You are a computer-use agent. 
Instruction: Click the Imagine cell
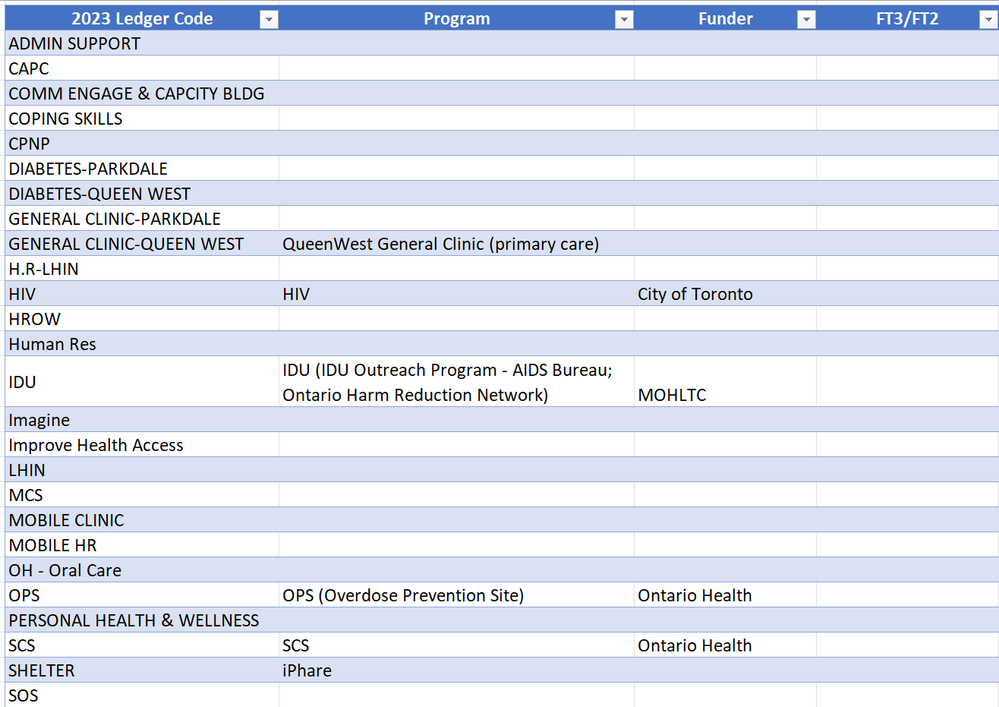[x=142, y=420]
